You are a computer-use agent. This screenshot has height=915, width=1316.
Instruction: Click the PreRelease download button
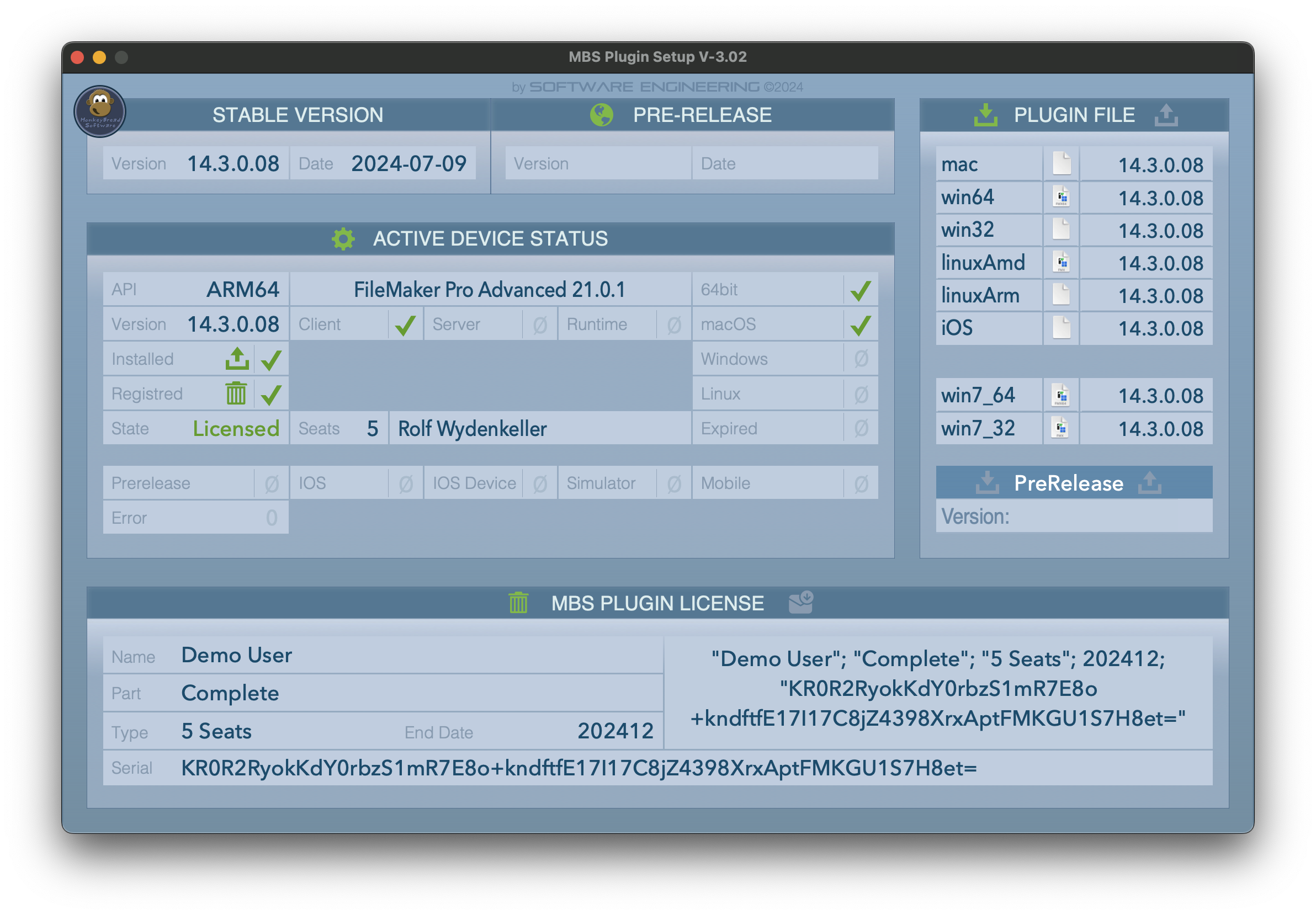pos(987,482)
